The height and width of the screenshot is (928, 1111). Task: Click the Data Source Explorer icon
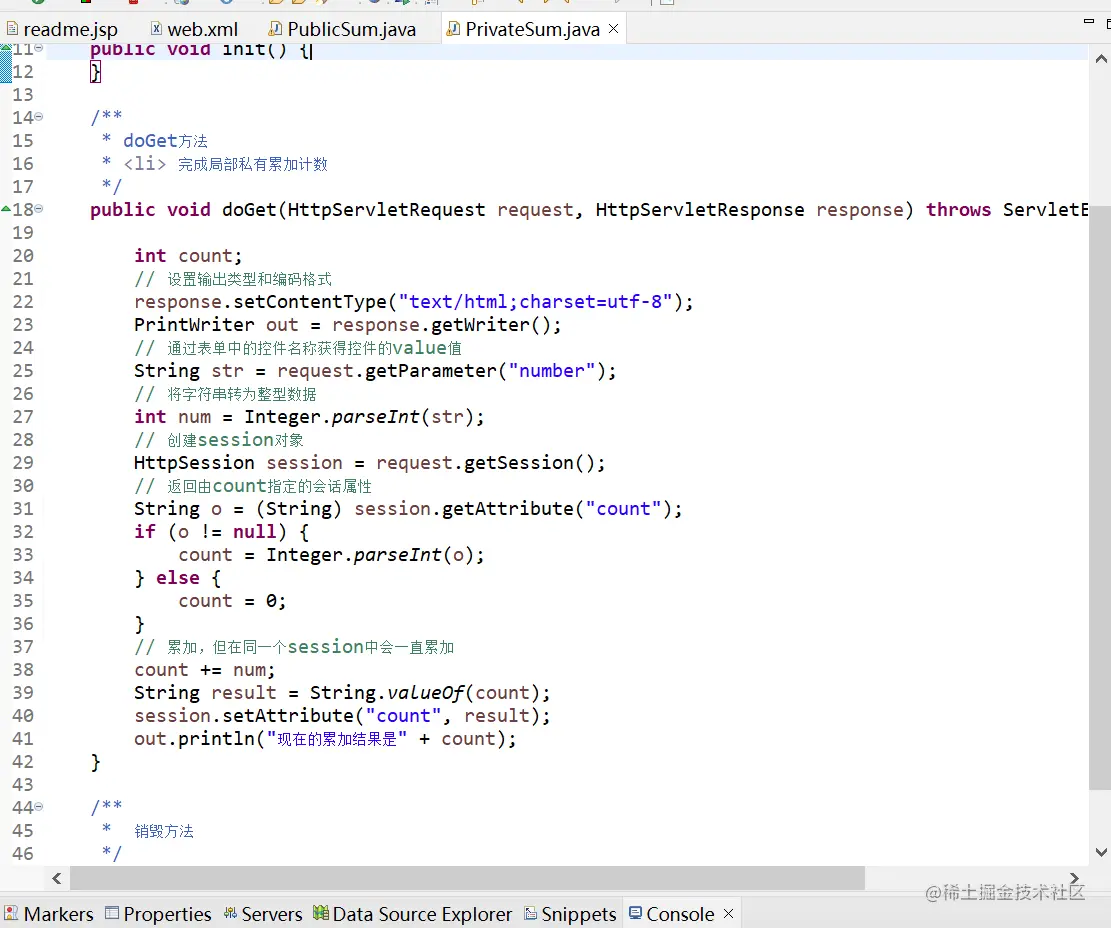[x=321, y=913]
